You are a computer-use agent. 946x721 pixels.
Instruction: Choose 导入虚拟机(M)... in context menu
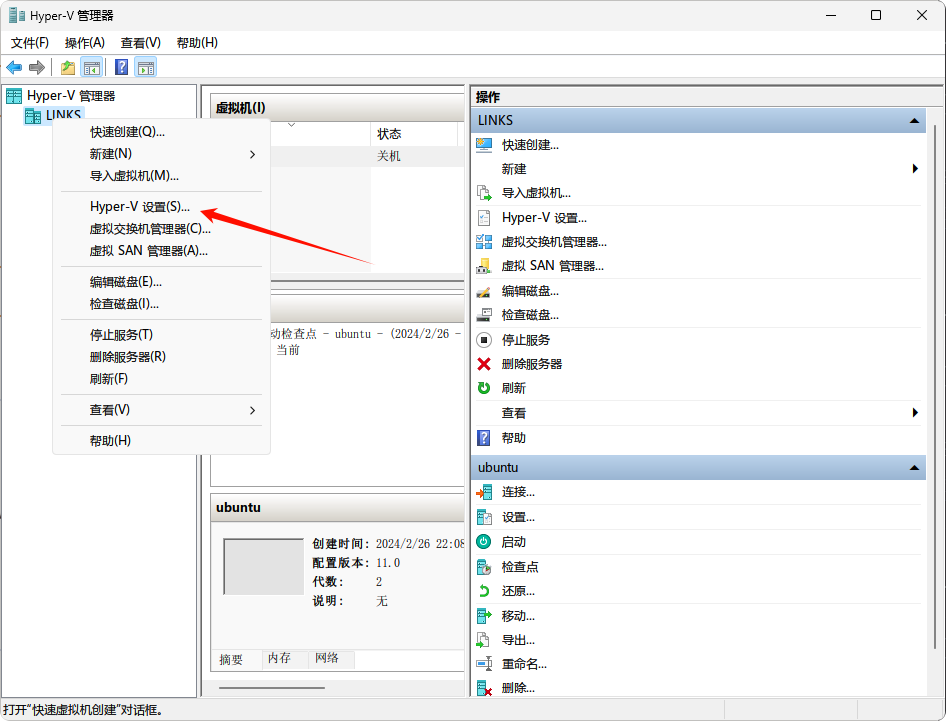click(162, 176)
